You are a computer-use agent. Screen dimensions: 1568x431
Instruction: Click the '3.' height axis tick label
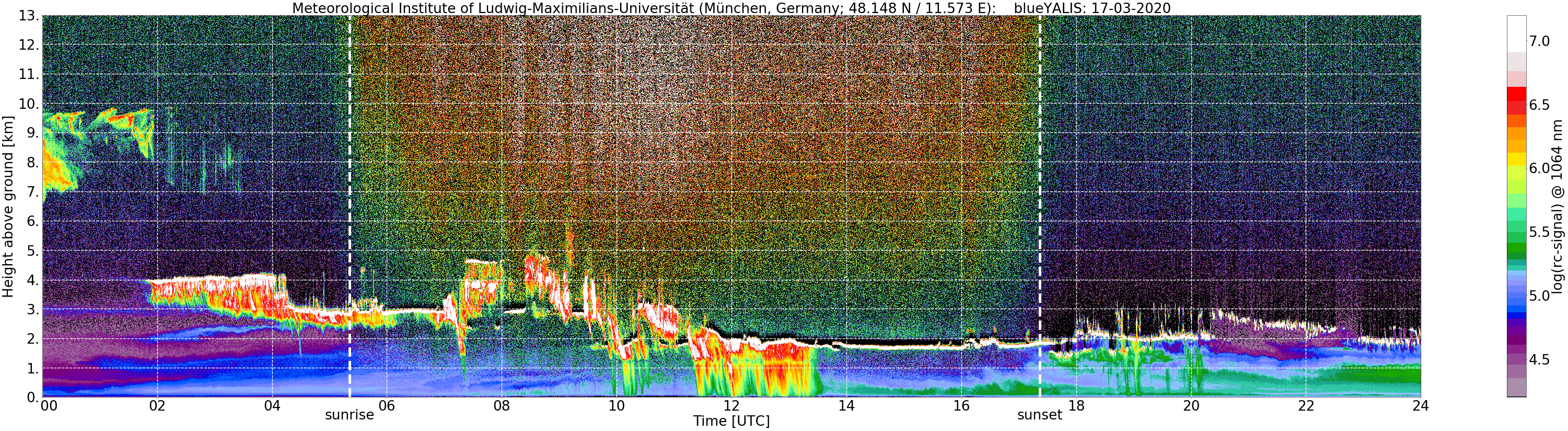(x=33, y=309)
